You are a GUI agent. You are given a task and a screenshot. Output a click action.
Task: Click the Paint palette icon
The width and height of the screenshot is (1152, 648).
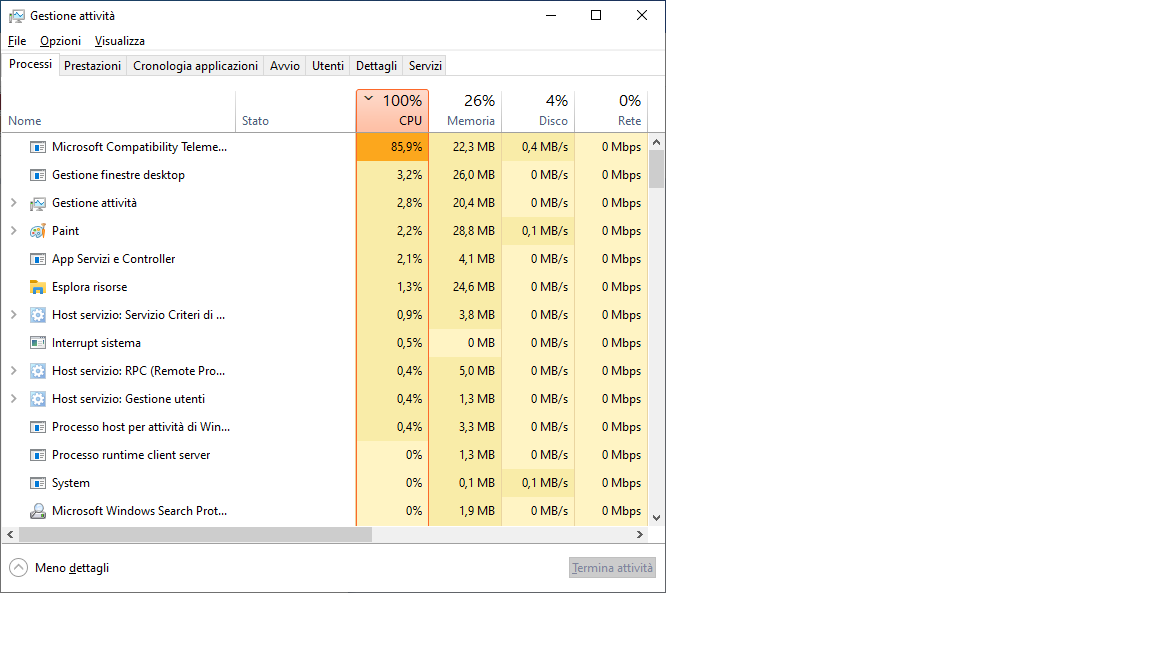click(37, 231)
